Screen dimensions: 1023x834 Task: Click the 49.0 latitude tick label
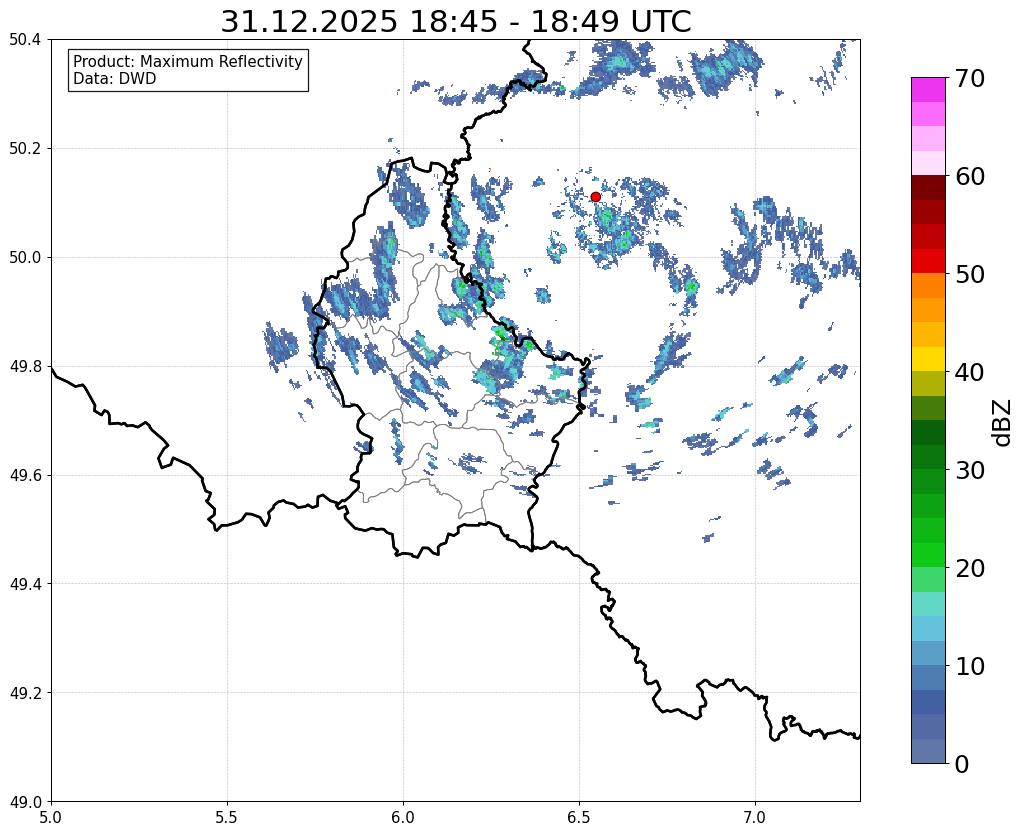click(25, 802)
